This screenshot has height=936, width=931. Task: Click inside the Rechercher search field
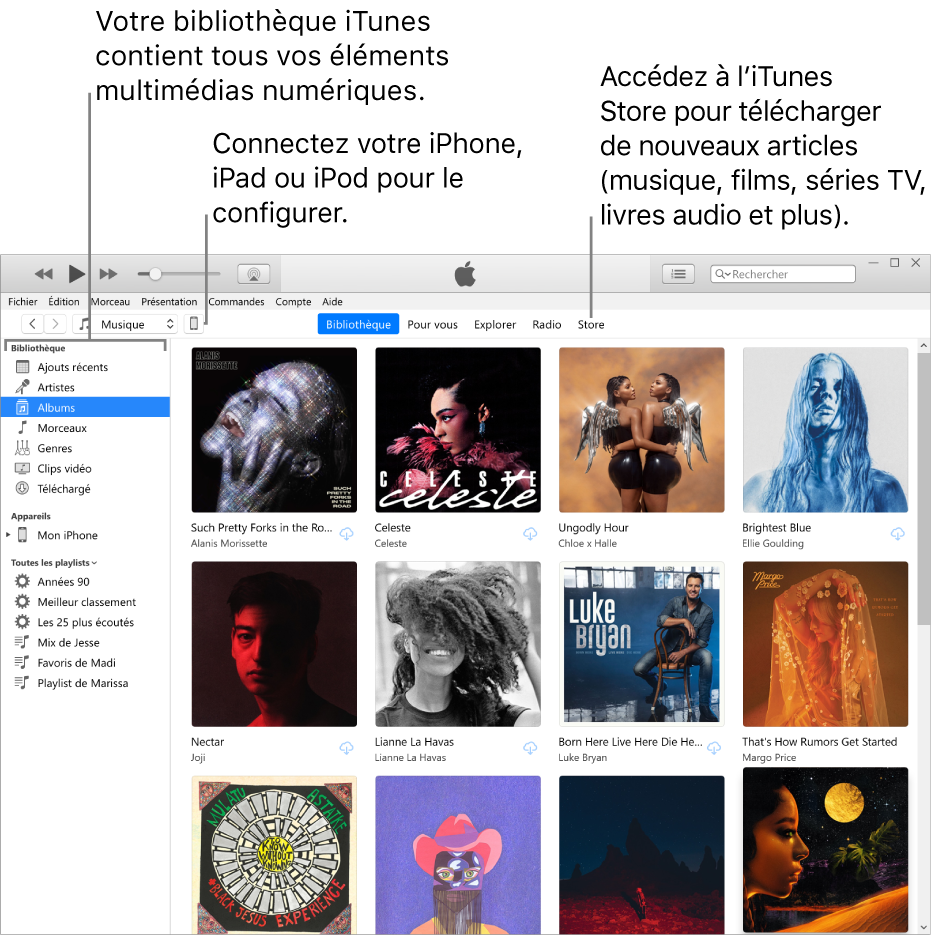[x=783, y=273]
